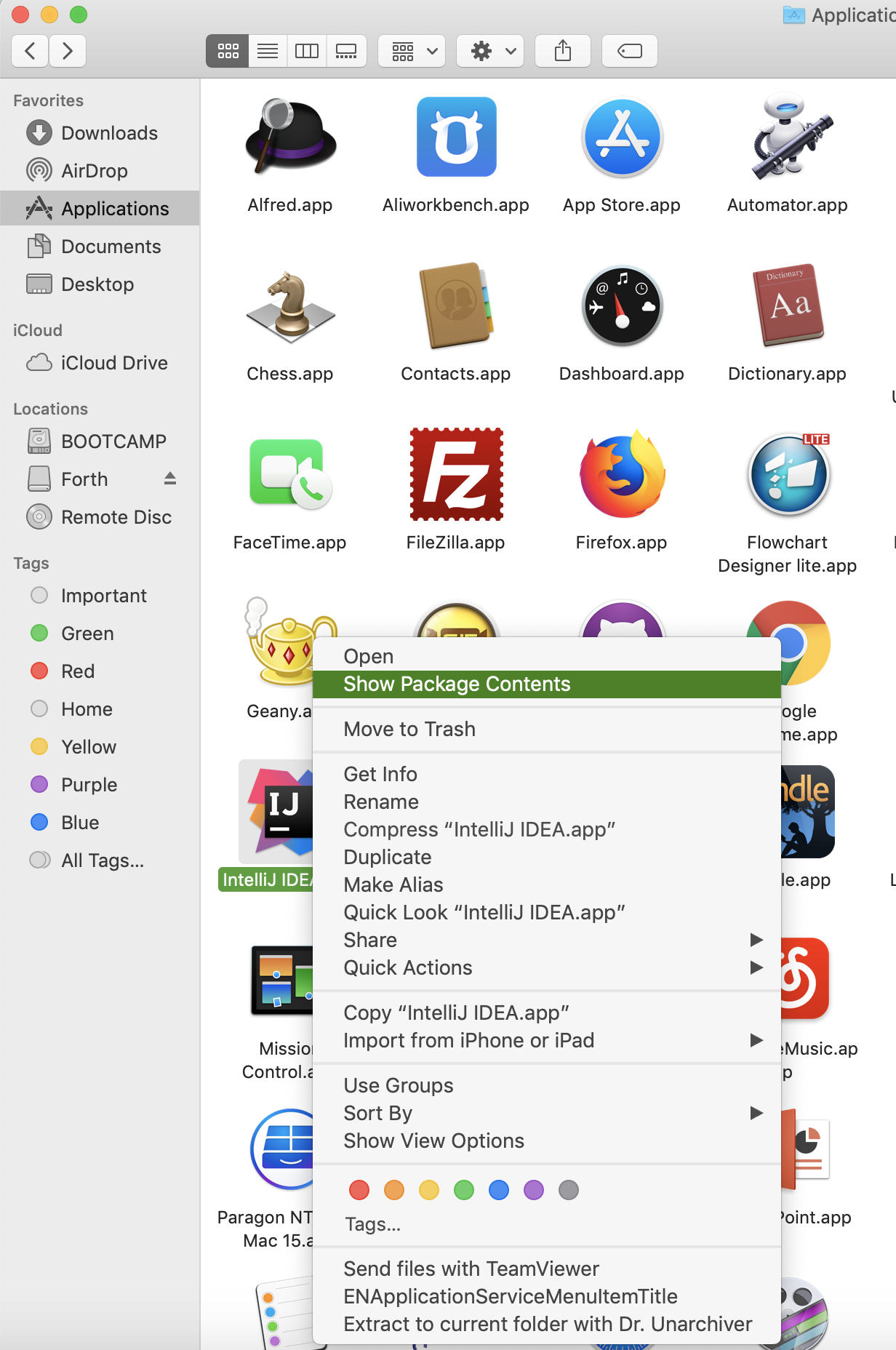This screenshot has height=1350, width=896.
Task: Open AirDrop in the sidebar
Action: [x=100, y=170]
